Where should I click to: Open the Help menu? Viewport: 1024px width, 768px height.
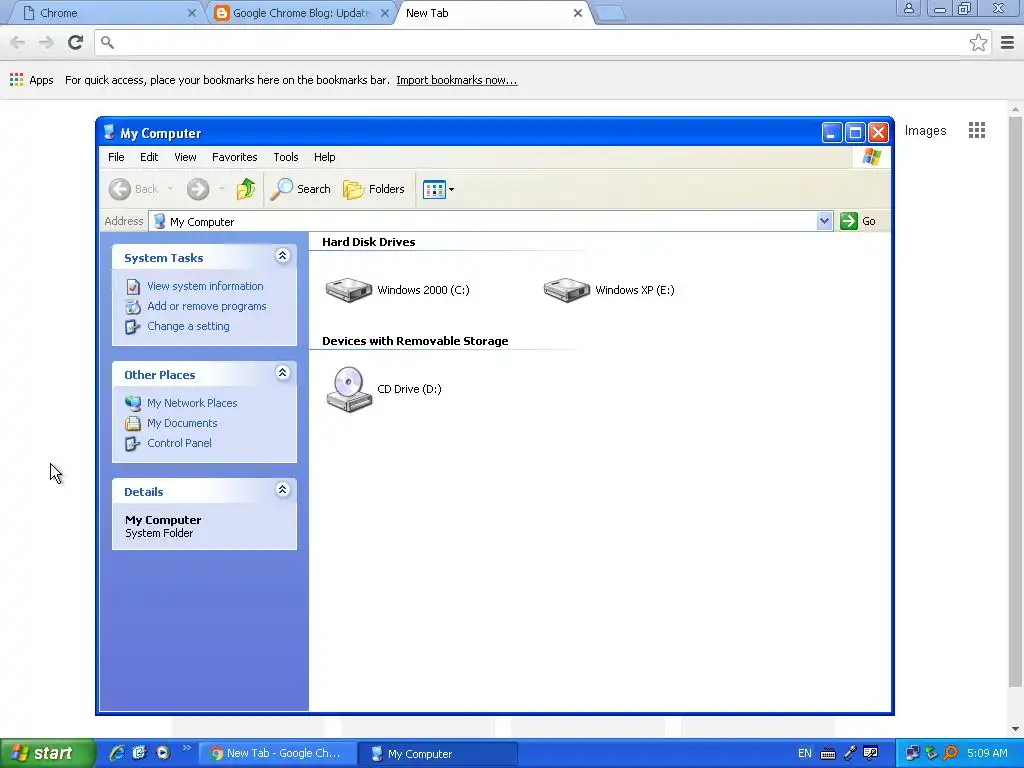point(325,157)
